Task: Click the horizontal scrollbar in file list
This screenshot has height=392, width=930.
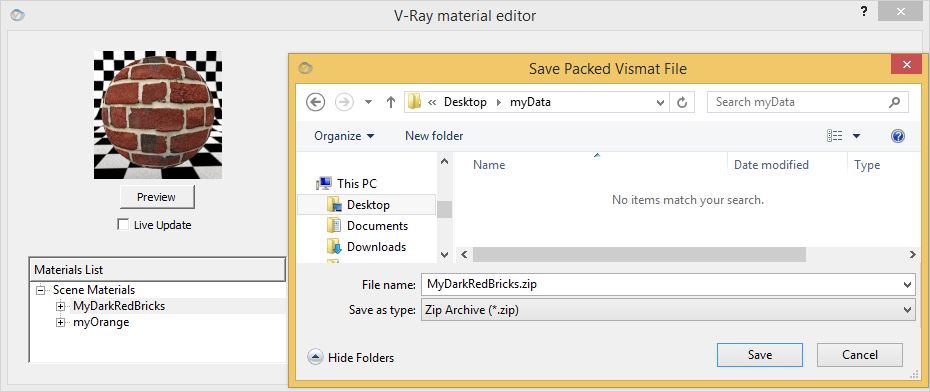Action: tap(639, 254)
